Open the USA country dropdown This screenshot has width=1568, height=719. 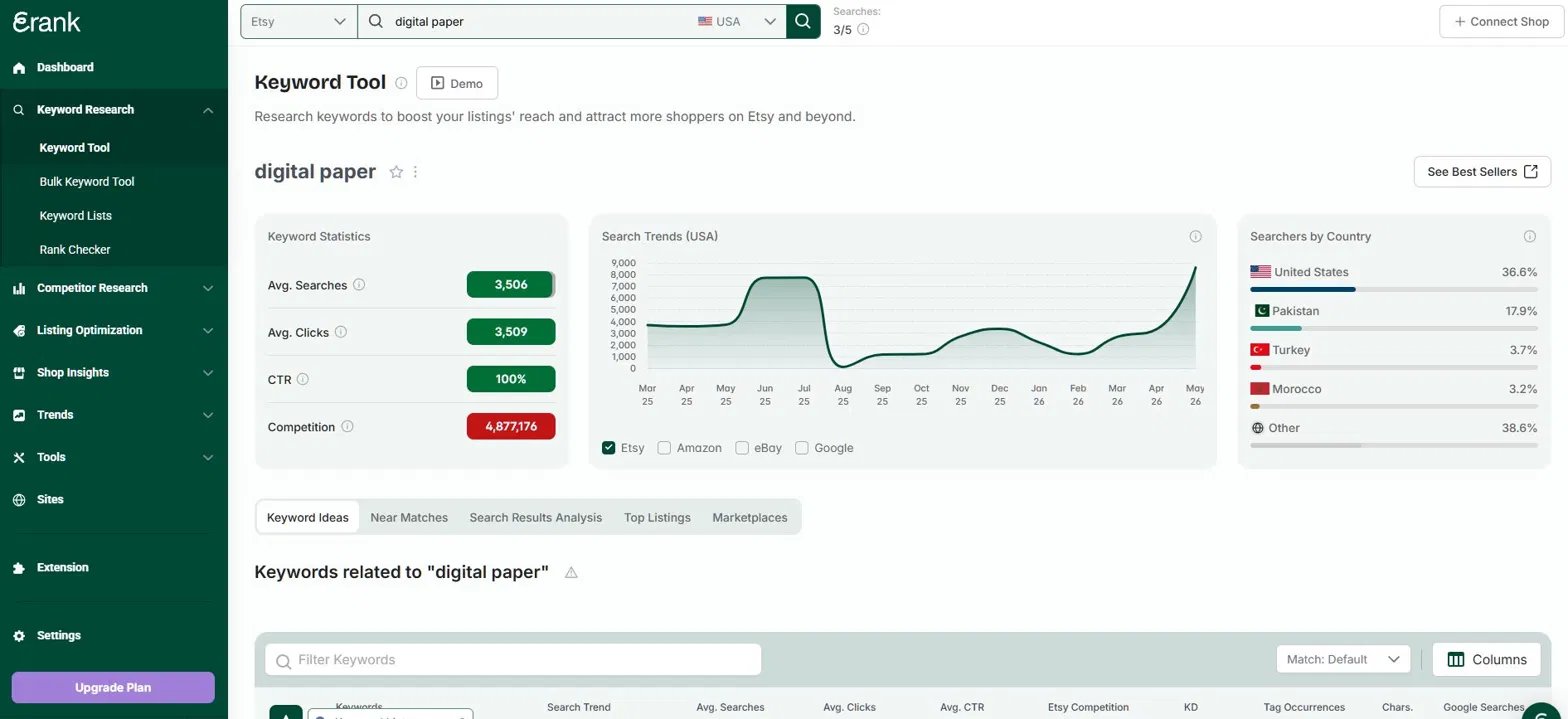click(737, 21)
